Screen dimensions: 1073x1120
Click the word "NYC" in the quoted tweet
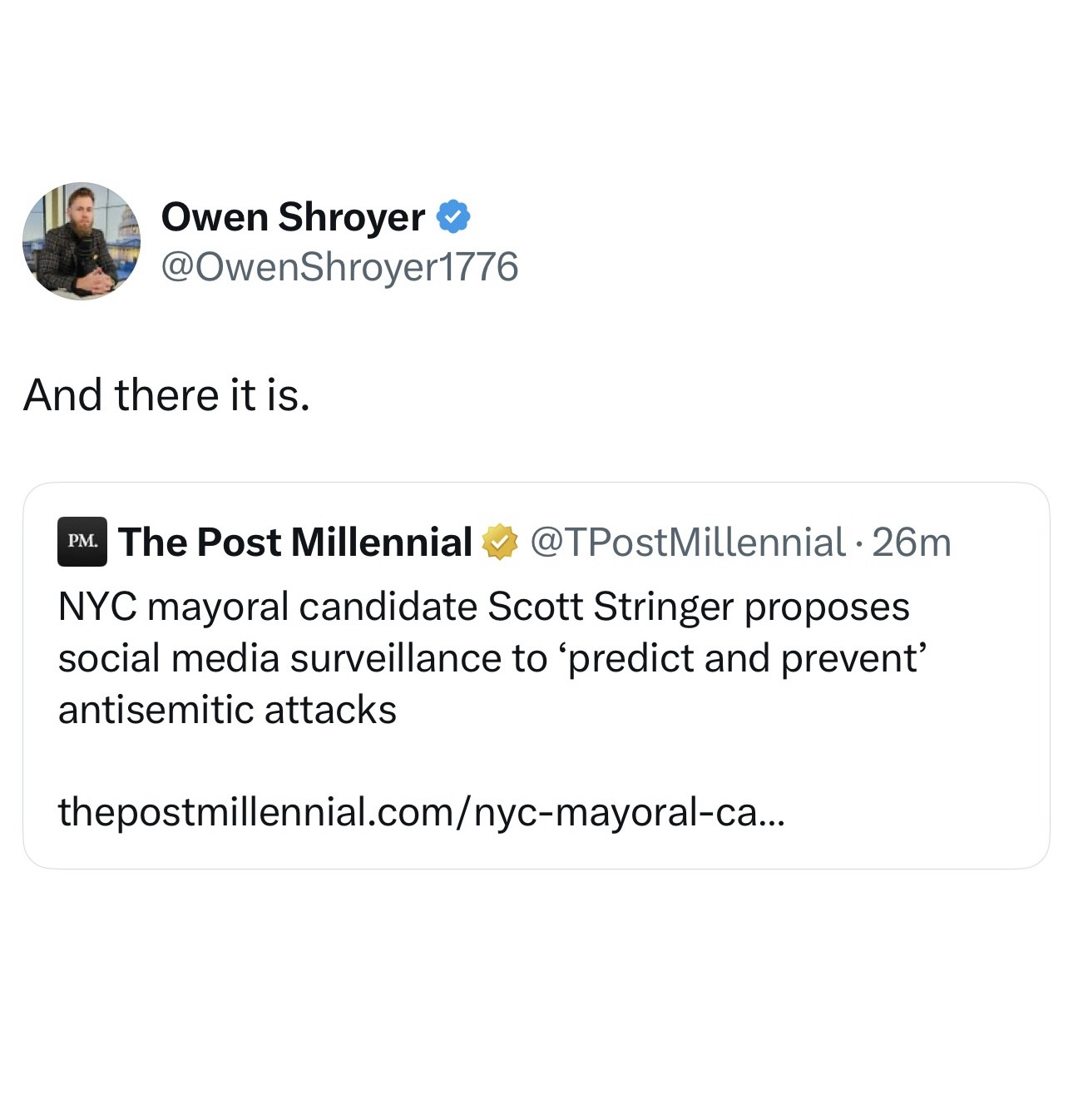tap(97, 607)
